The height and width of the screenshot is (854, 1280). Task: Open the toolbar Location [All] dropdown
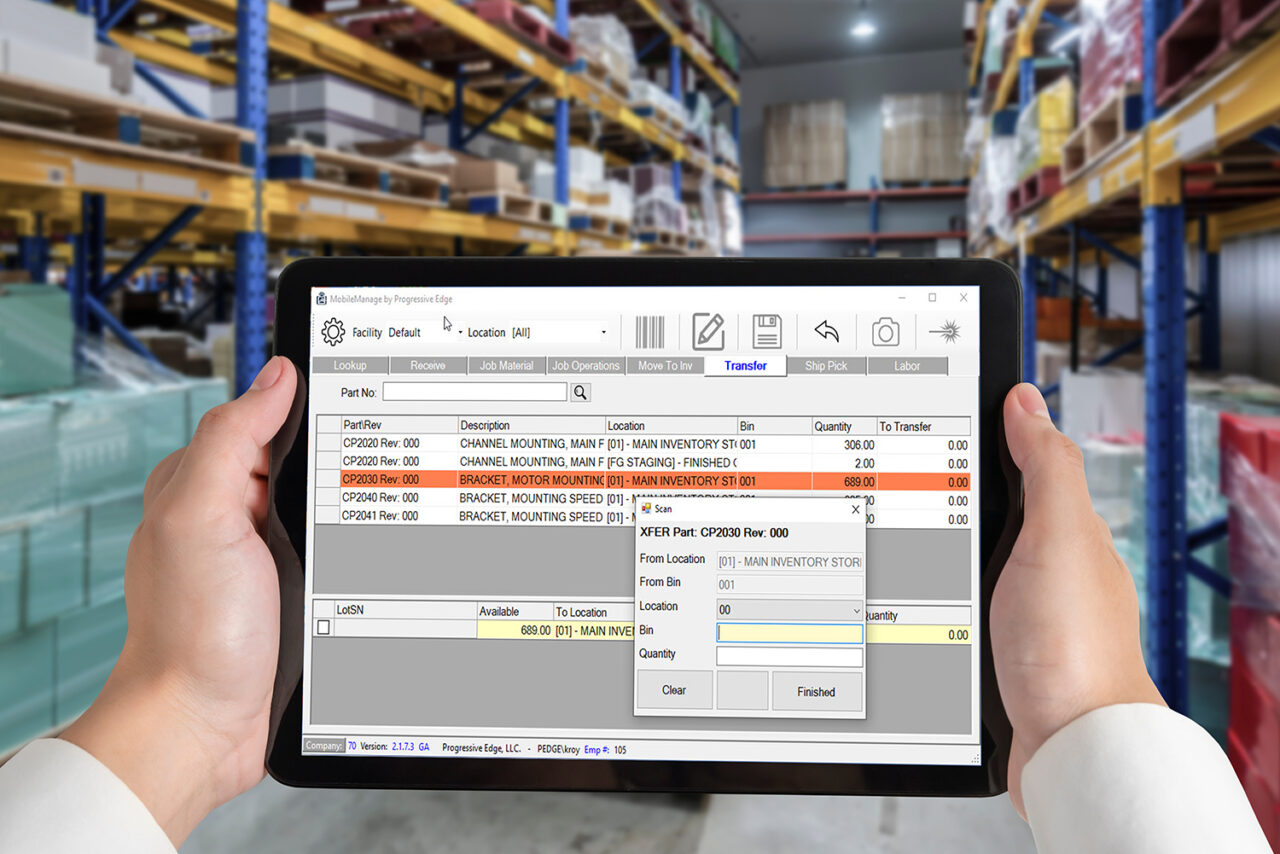(x=603, y=333)
